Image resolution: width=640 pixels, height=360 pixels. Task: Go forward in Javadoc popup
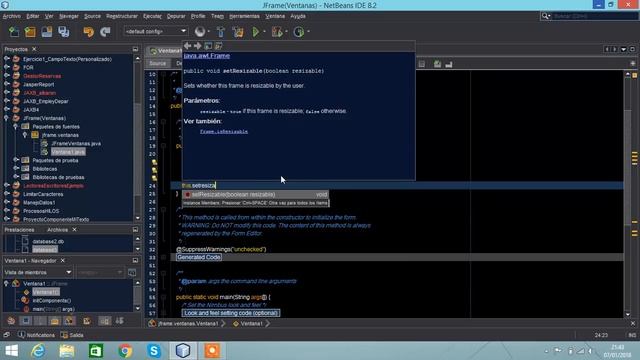pyautogui.click(x=198, y=46)
